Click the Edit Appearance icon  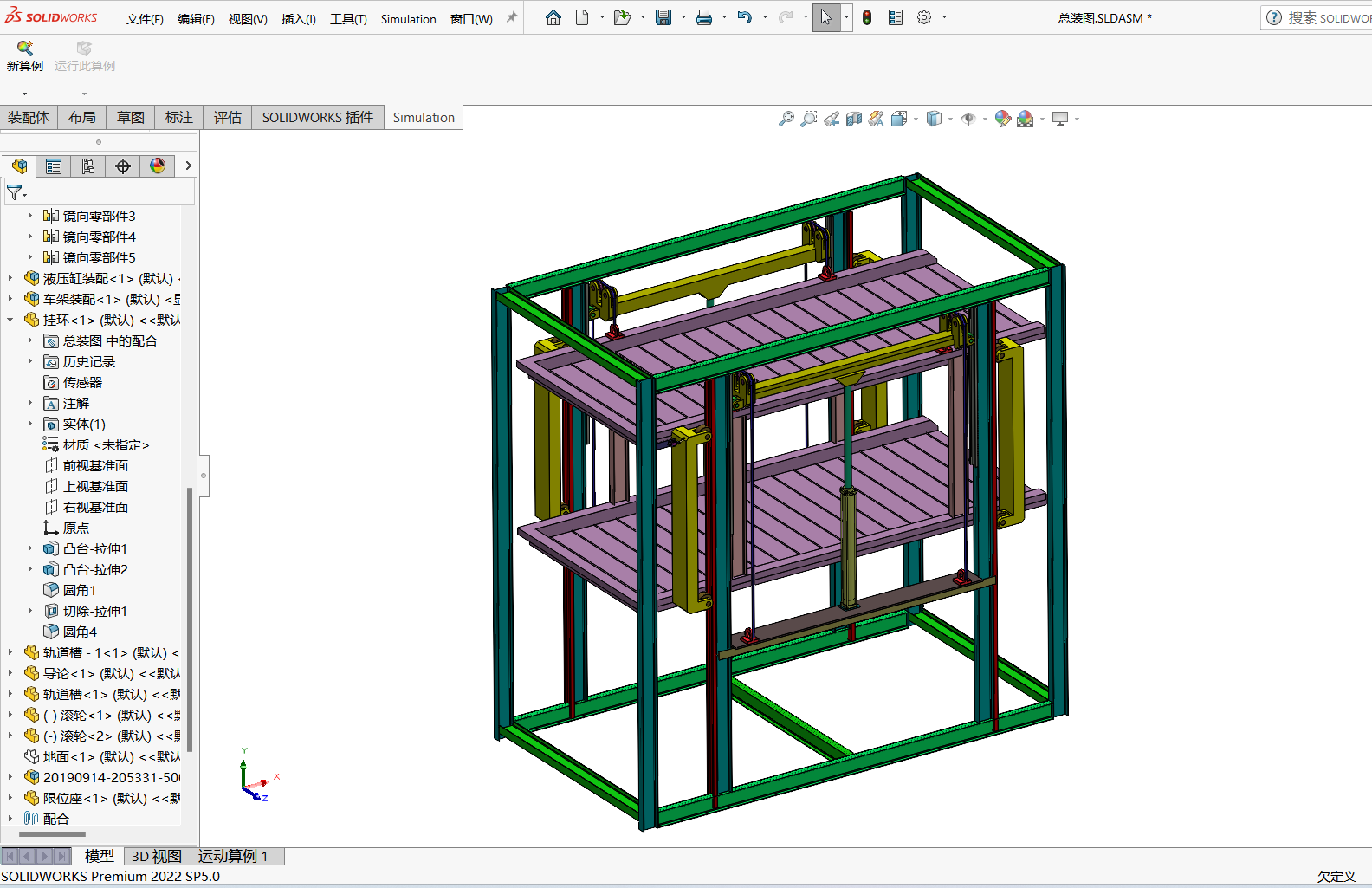pos(1002,119)
